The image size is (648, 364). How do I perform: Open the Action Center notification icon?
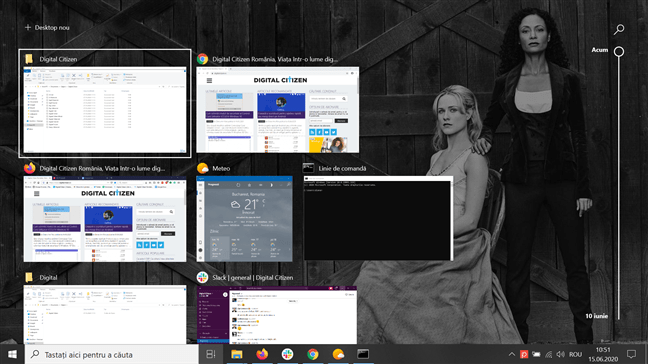pyautogui.click(x=631, y=354)
